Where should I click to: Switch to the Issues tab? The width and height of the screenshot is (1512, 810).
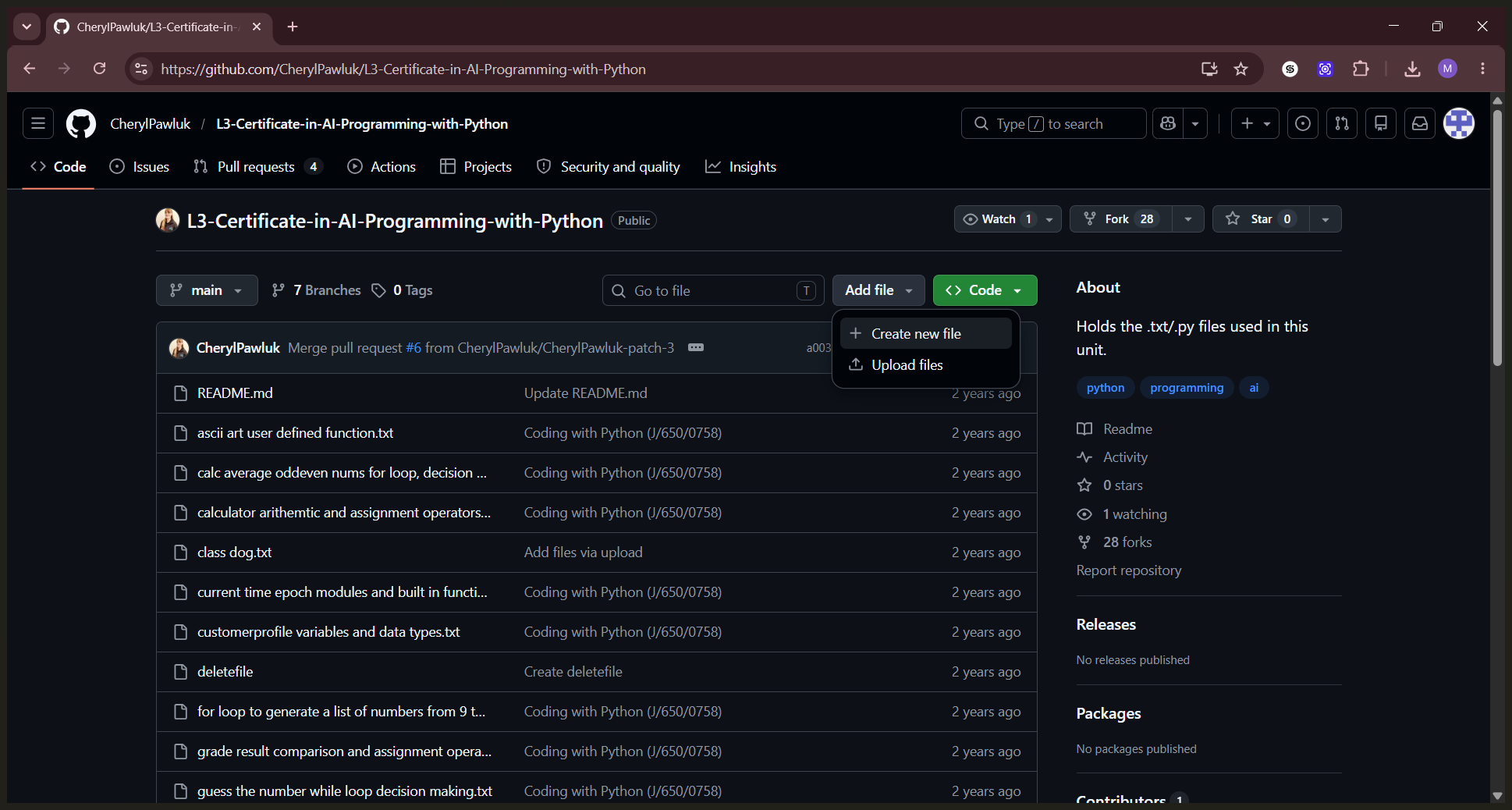[140, 167]
